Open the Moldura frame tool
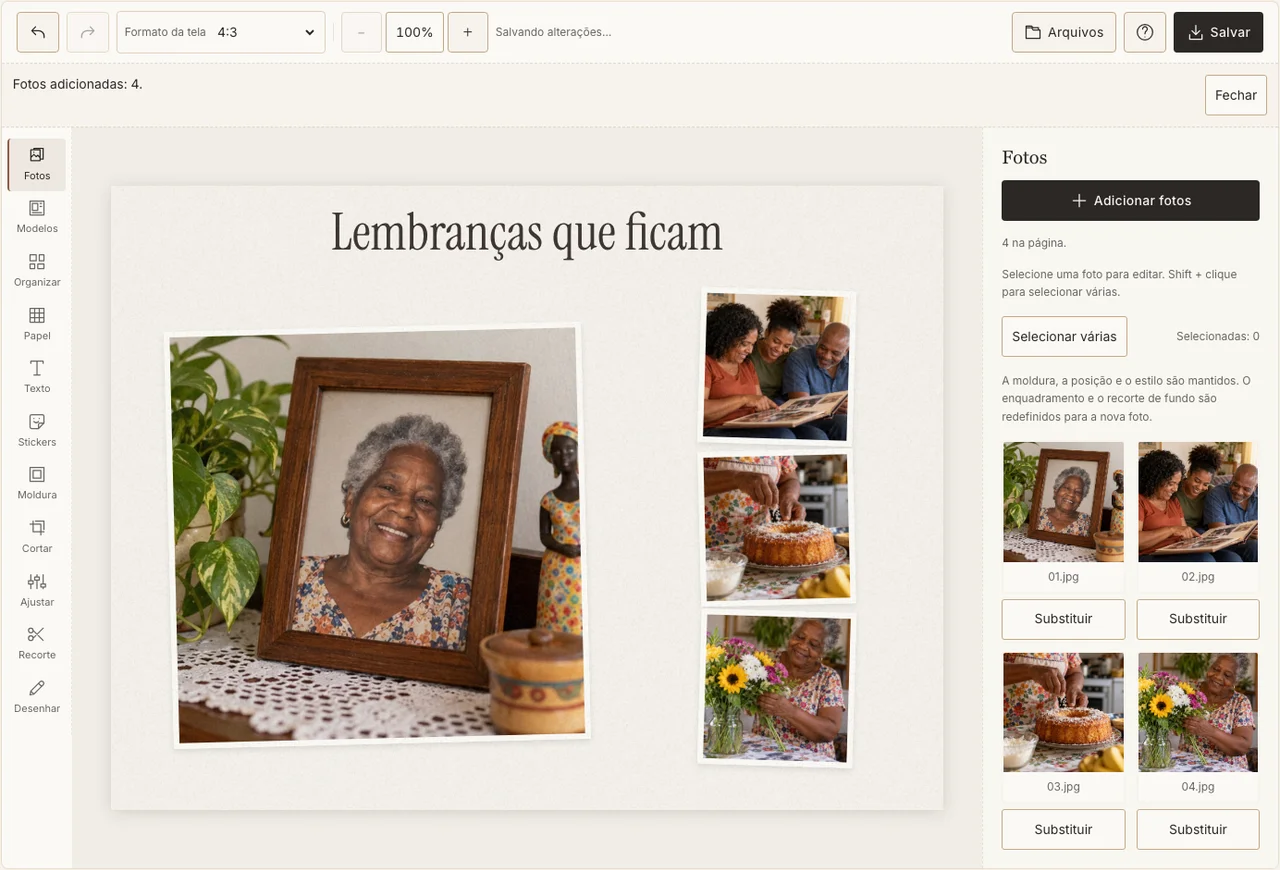The image size is (1280, 870). [37, 484]
